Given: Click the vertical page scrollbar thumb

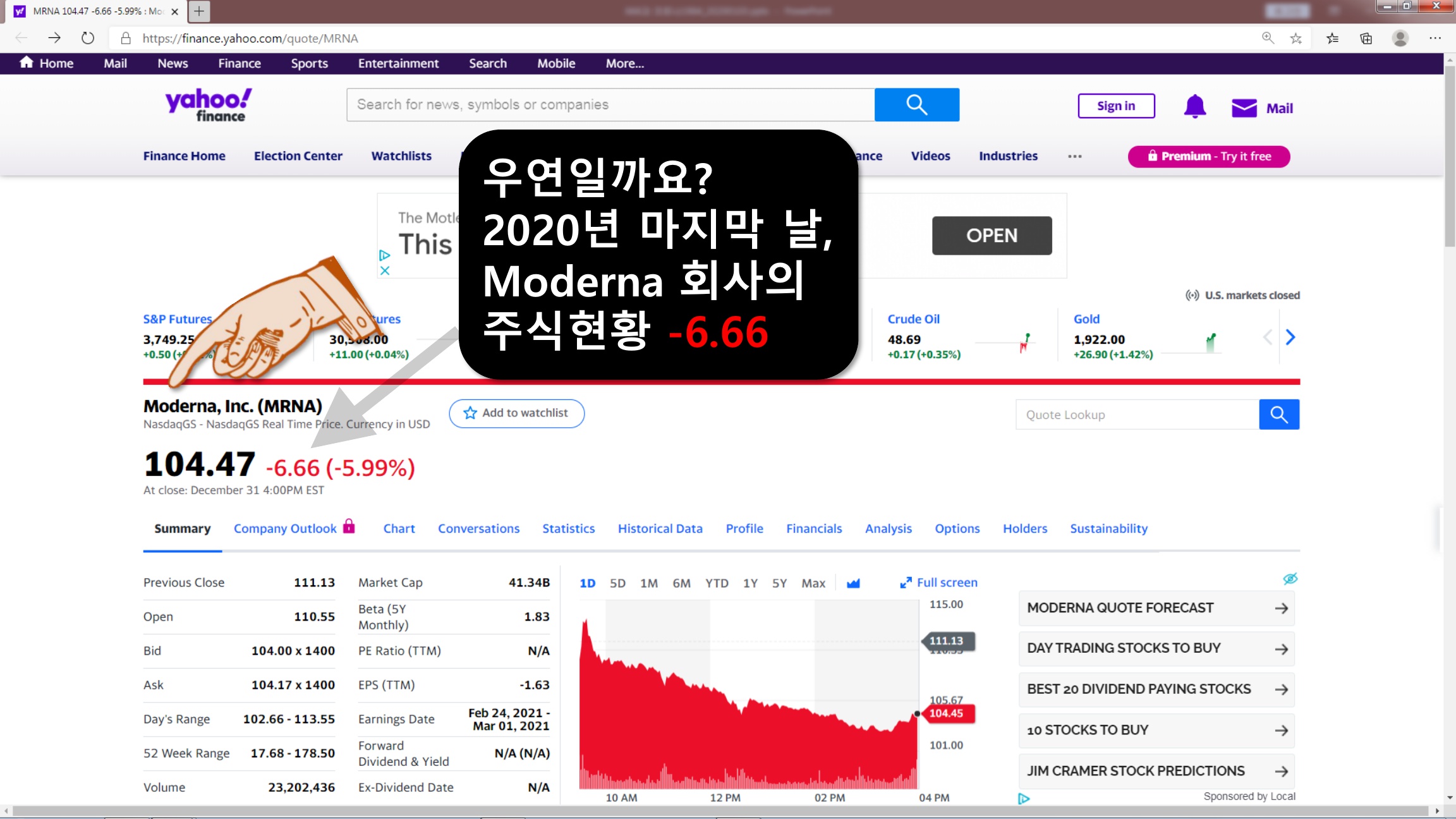Looking at the screenshot, I should [x=1450, y=155].
